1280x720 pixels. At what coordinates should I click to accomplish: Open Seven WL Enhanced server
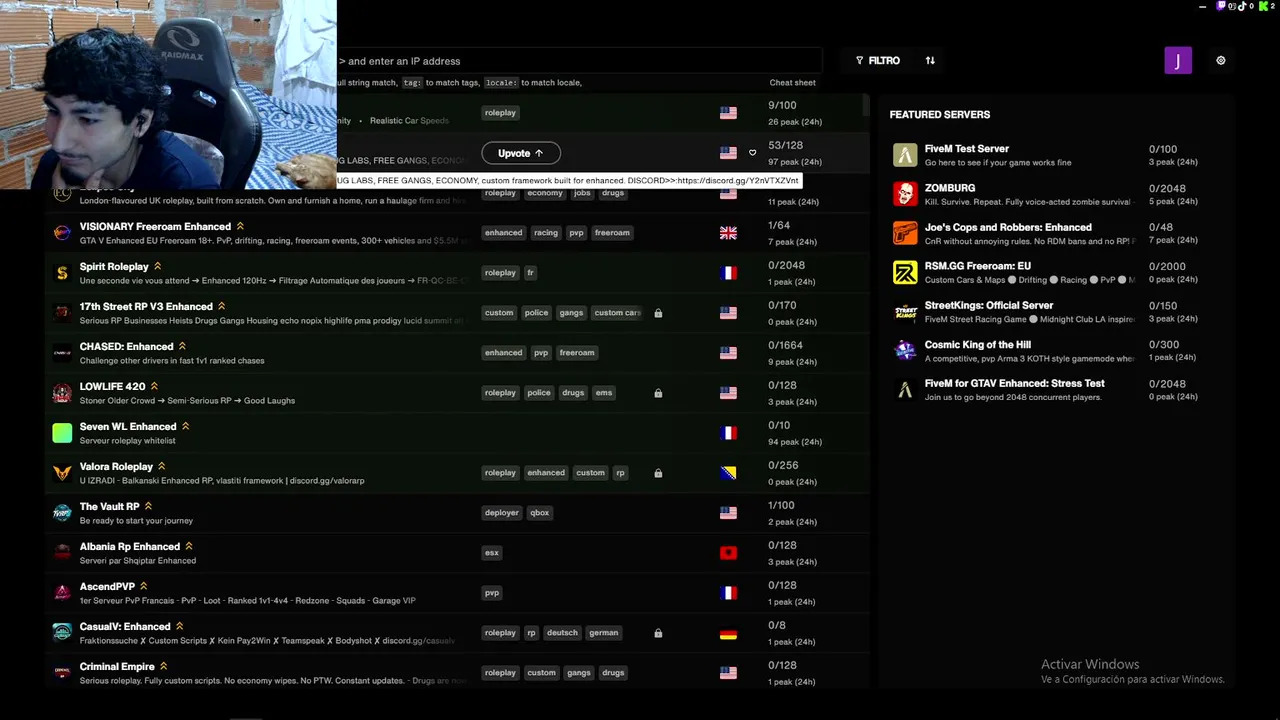click(x=128, y=427)
